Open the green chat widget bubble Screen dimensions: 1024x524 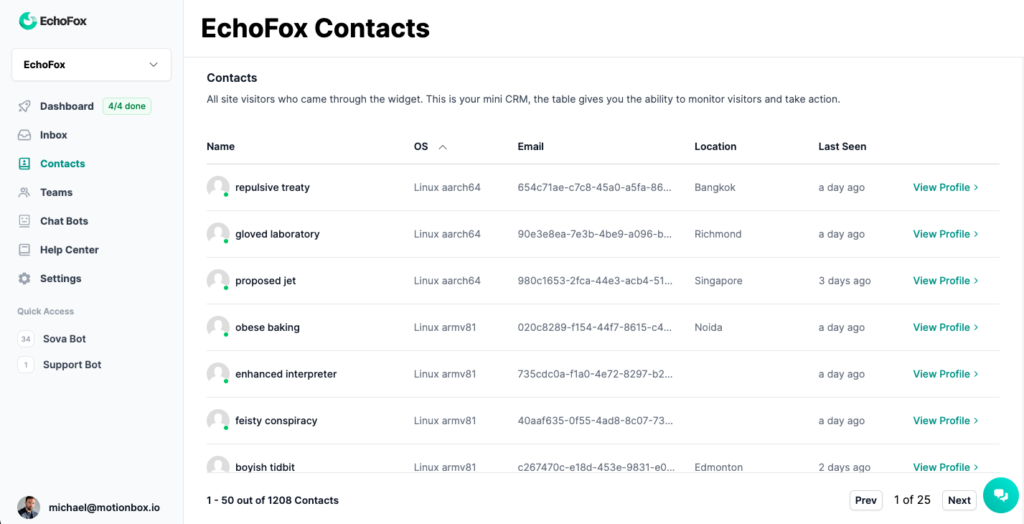click(x=1000, y=495)
